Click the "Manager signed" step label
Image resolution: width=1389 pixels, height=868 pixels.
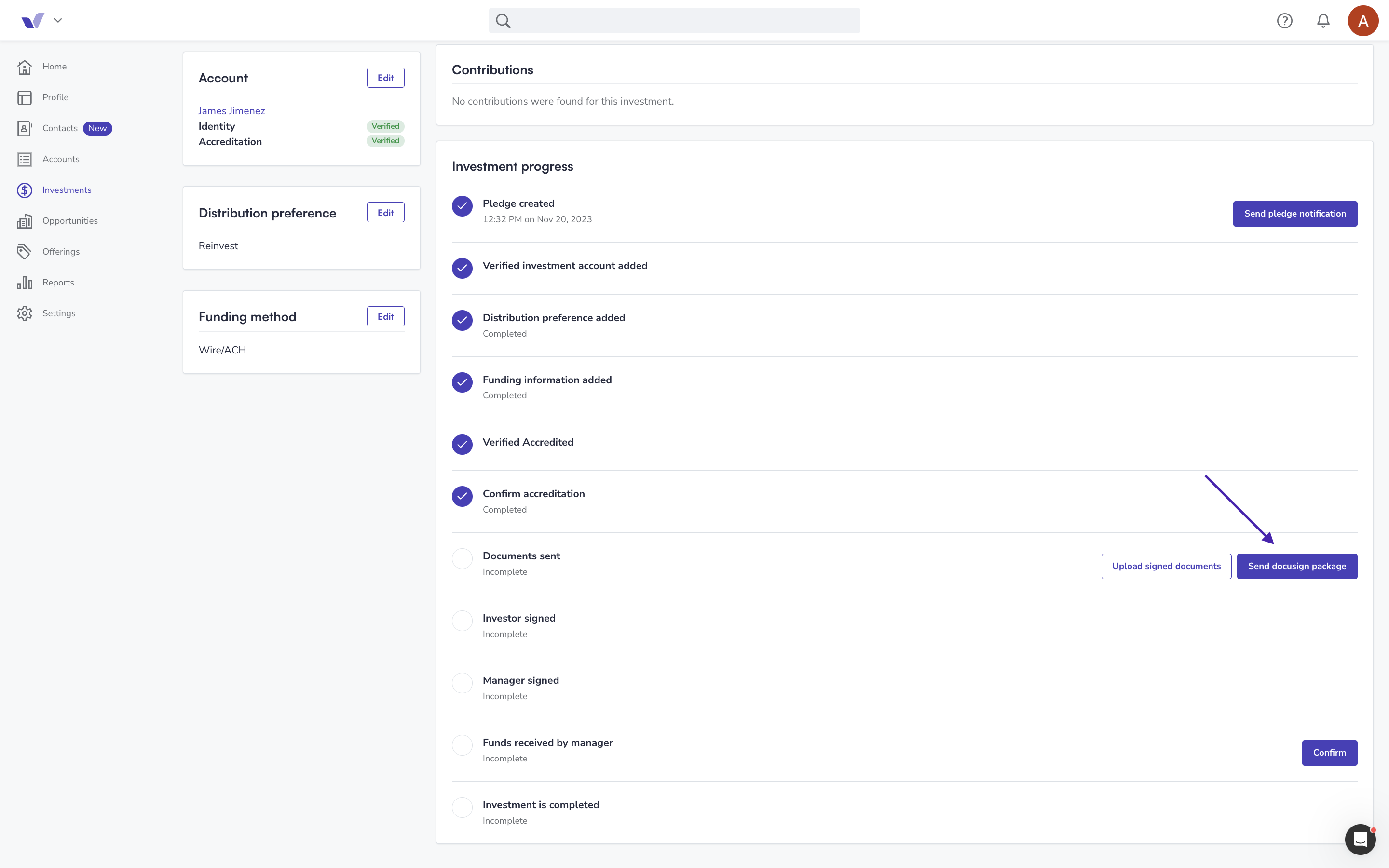pos(520,681)
